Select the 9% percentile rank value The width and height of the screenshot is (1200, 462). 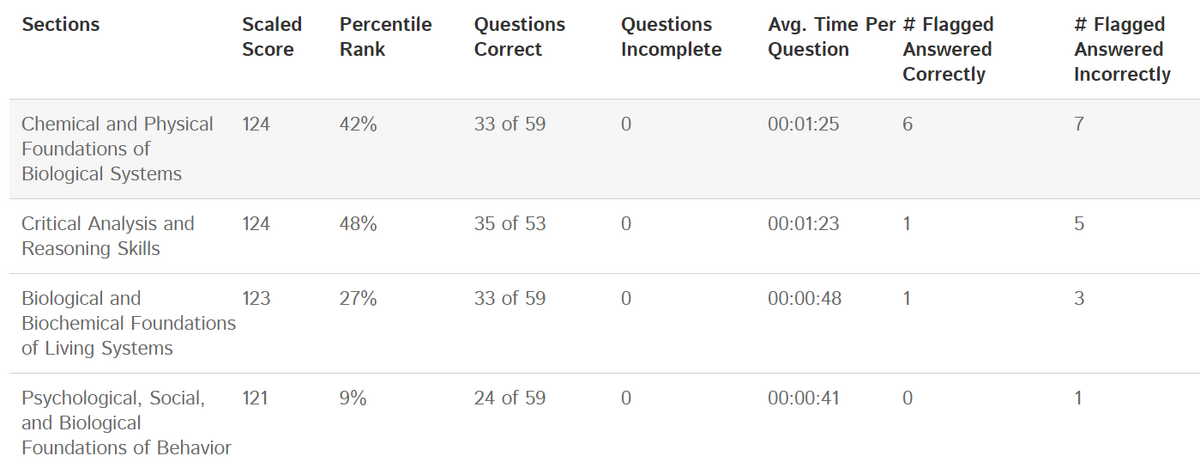tap(353, 398)
